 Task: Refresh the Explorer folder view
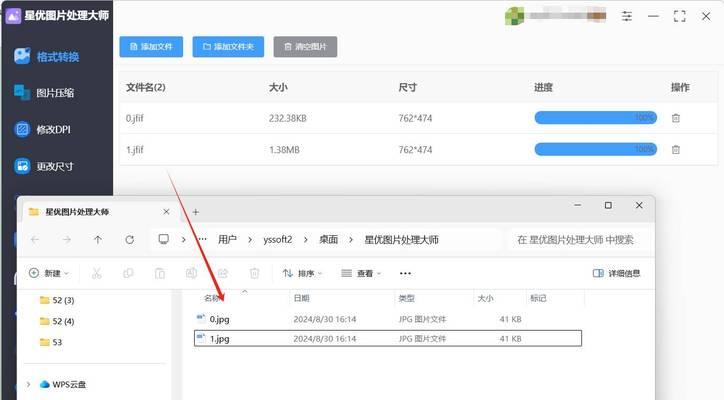[x=130, y=239]
